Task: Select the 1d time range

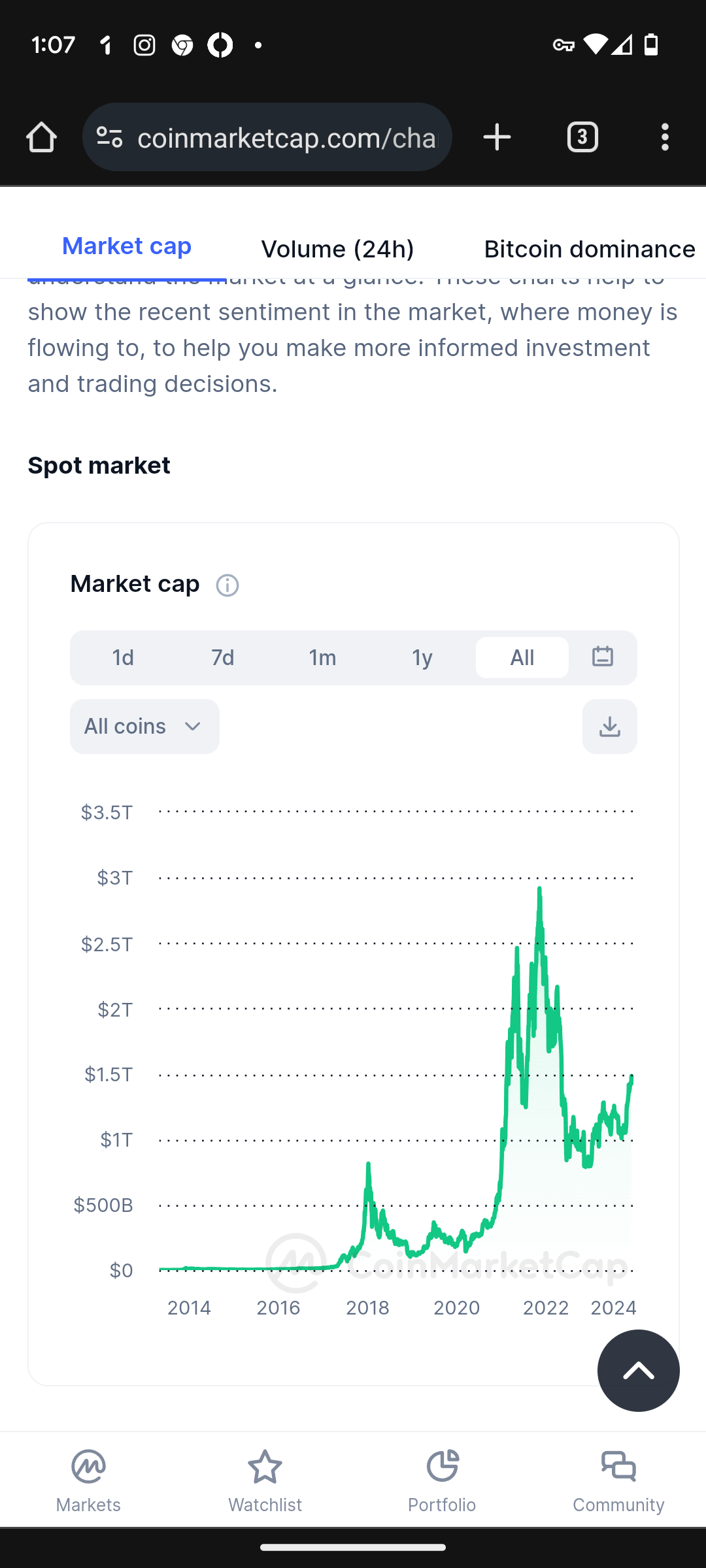Action: tap(123, 657)
